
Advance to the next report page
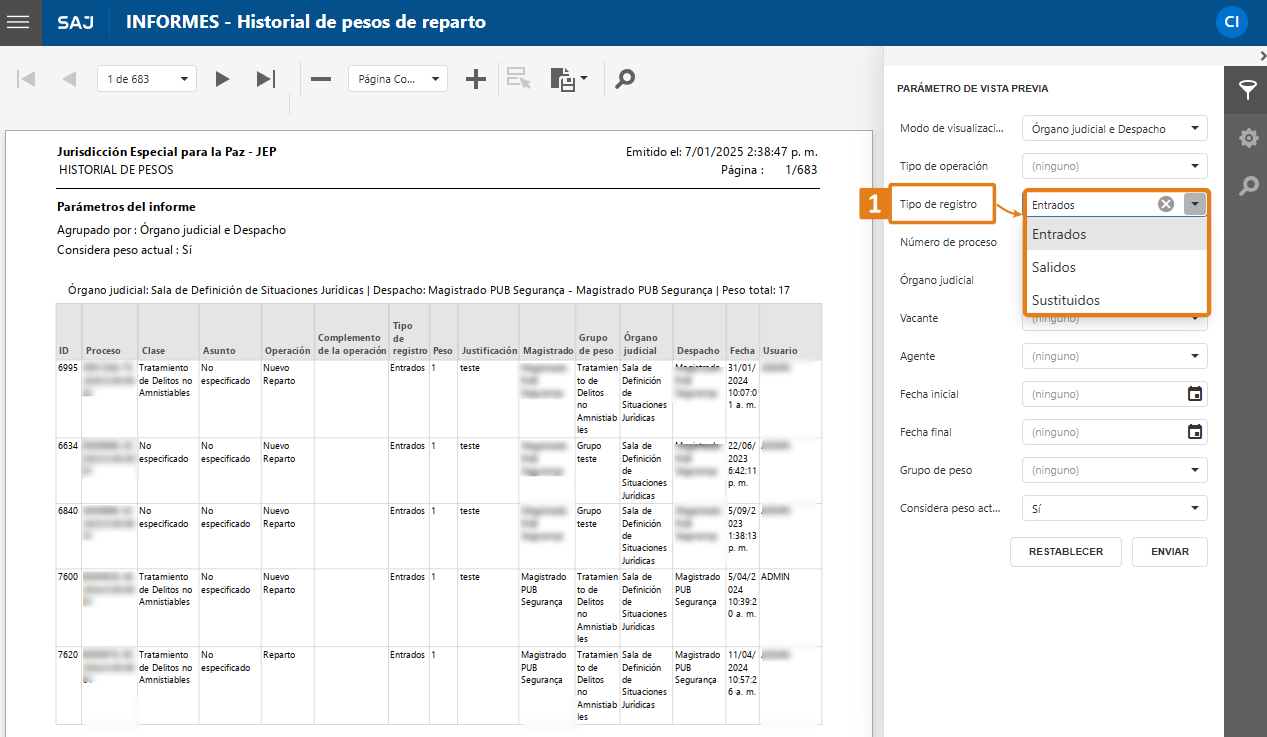[x=223, y=79]
